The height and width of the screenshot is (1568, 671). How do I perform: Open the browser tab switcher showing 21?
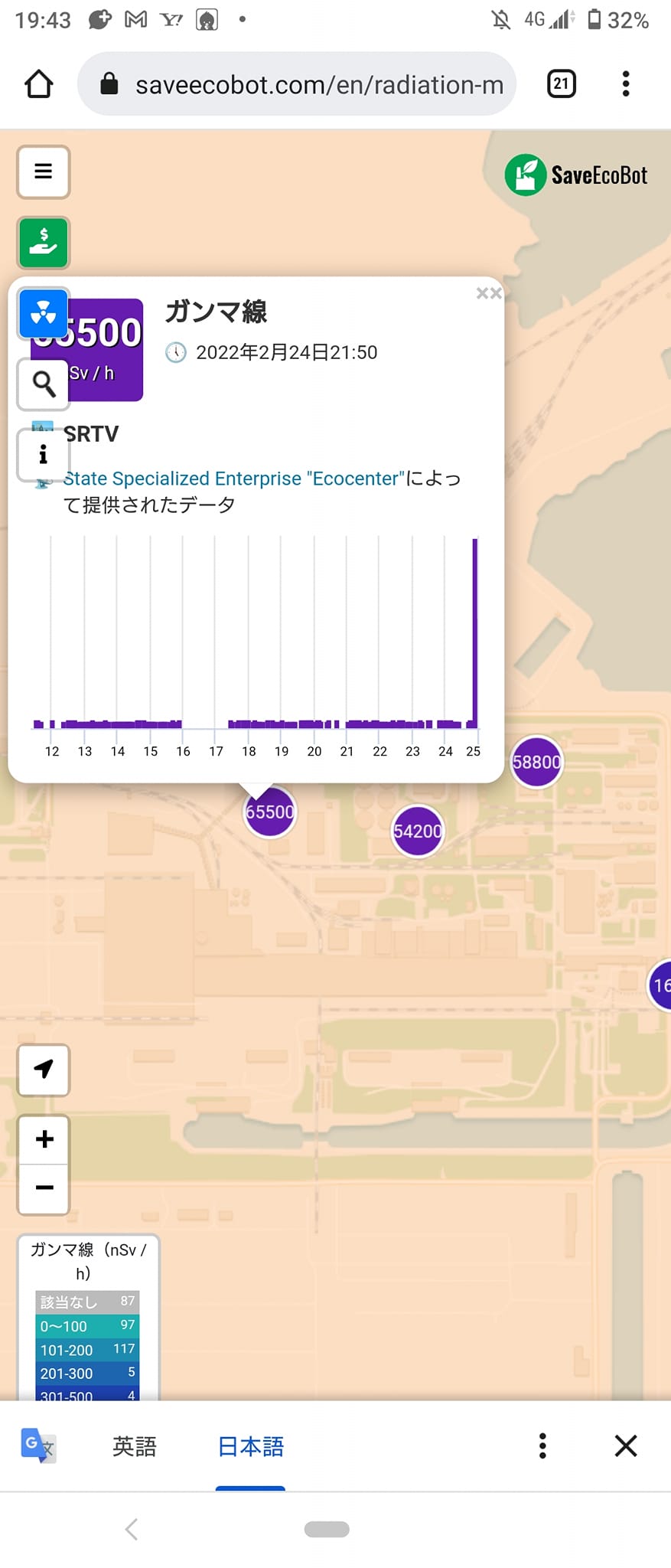562,83
